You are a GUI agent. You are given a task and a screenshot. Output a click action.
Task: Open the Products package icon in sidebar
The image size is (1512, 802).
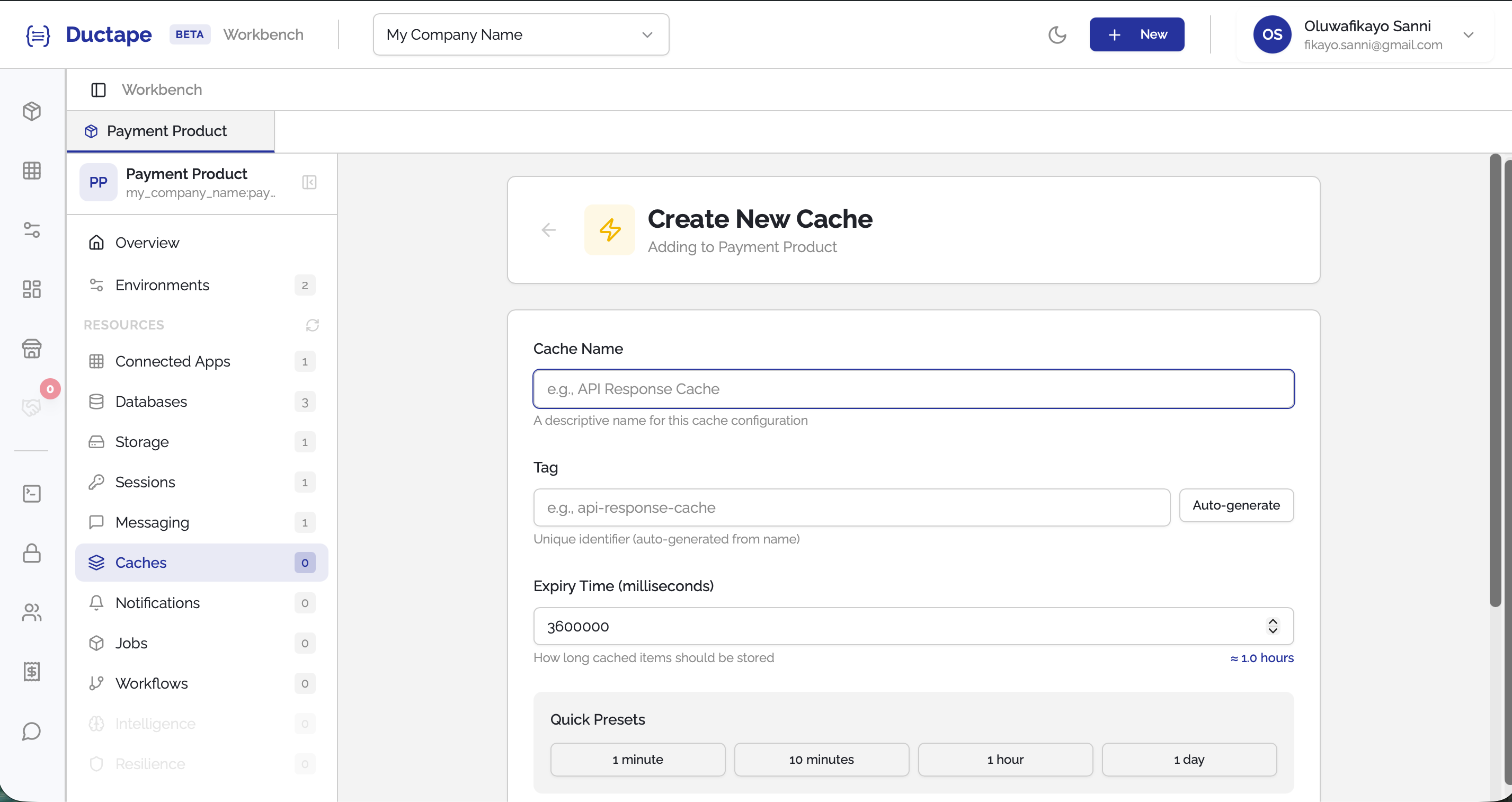(32, 111)
